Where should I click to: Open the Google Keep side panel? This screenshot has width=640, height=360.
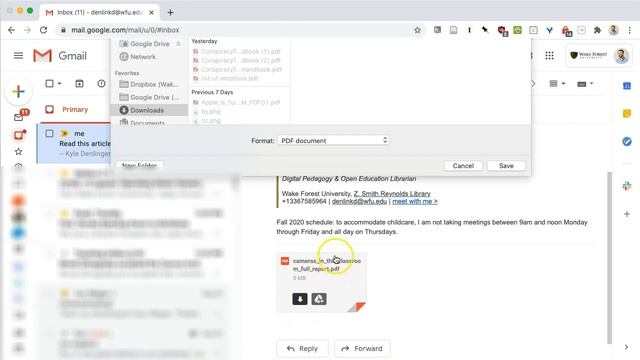[x=627, y=113]
